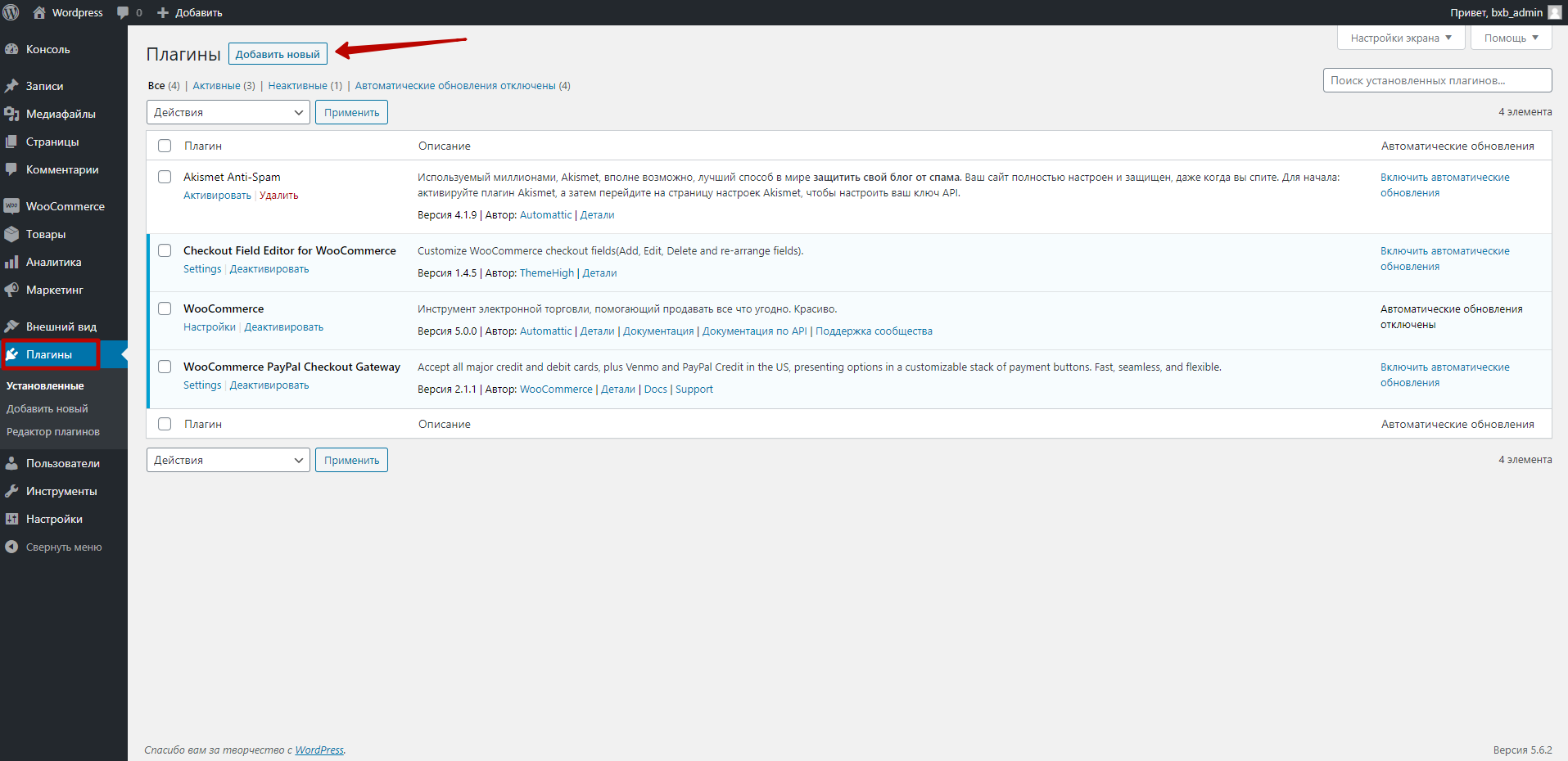1568x761 pixels.
Task: Open Поддержка сообщества link
Action: click(x=874, y=331)
